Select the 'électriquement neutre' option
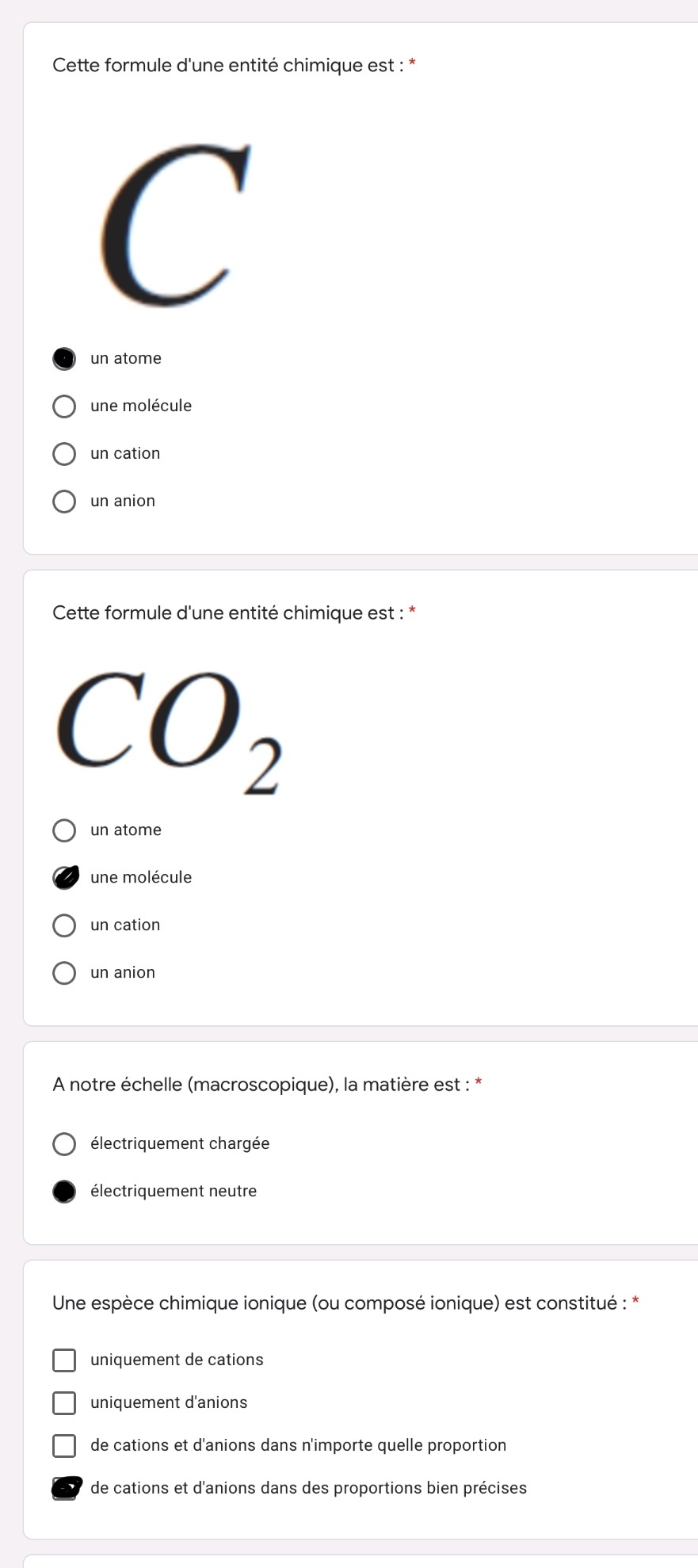Viewport: 698px width, 1568px height. 64,1192
